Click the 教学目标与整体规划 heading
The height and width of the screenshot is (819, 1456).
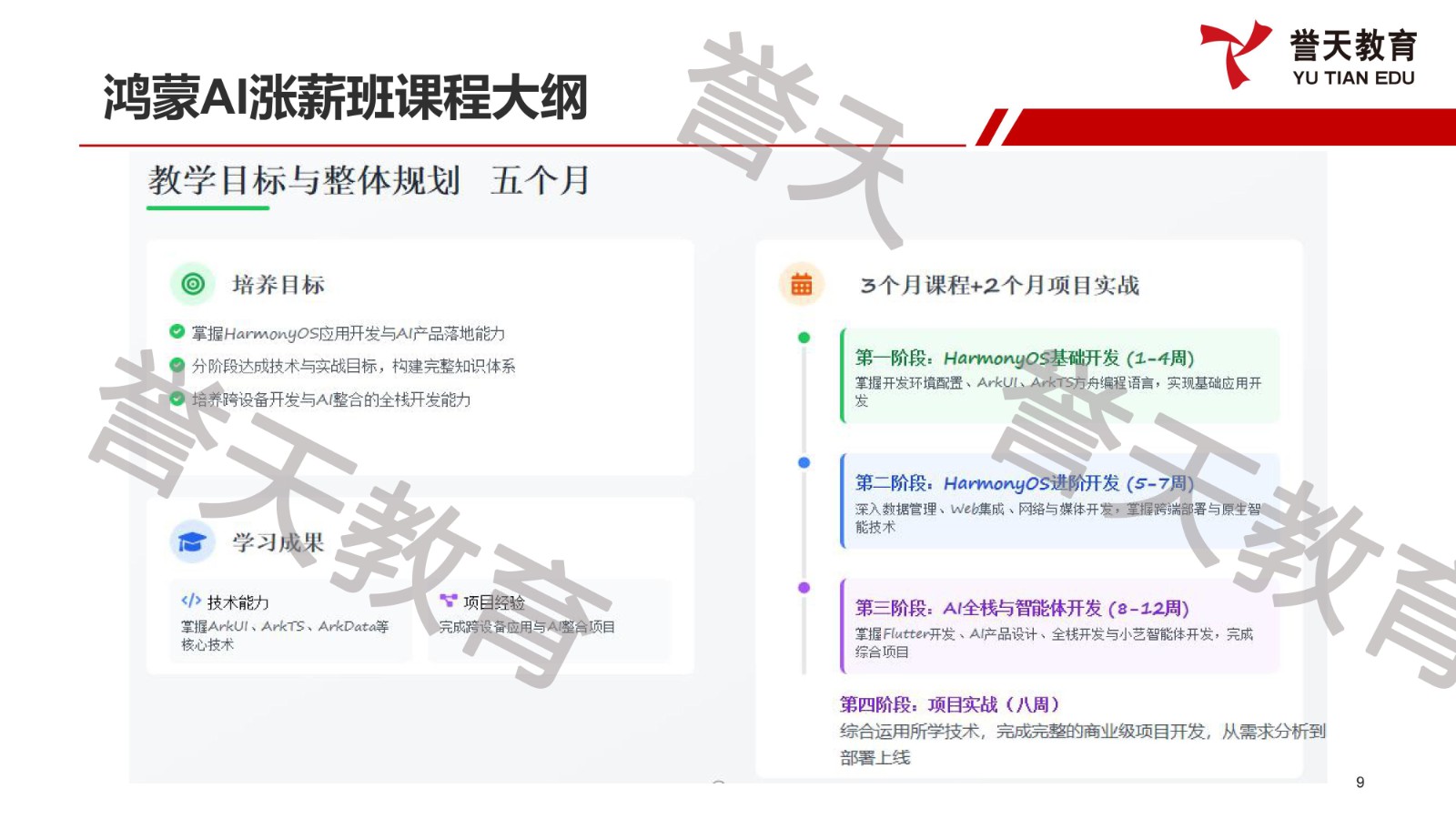pos(305,180)
